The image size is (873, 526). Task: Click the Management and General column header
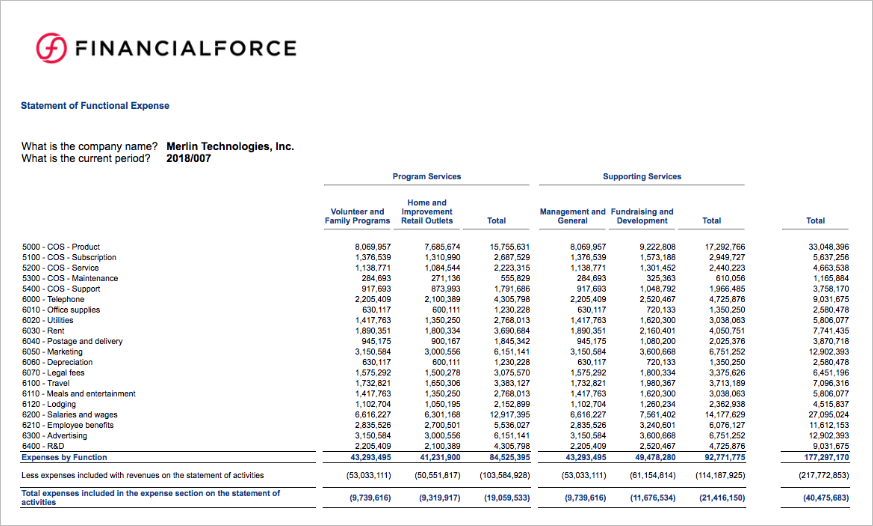pos(572,216)
